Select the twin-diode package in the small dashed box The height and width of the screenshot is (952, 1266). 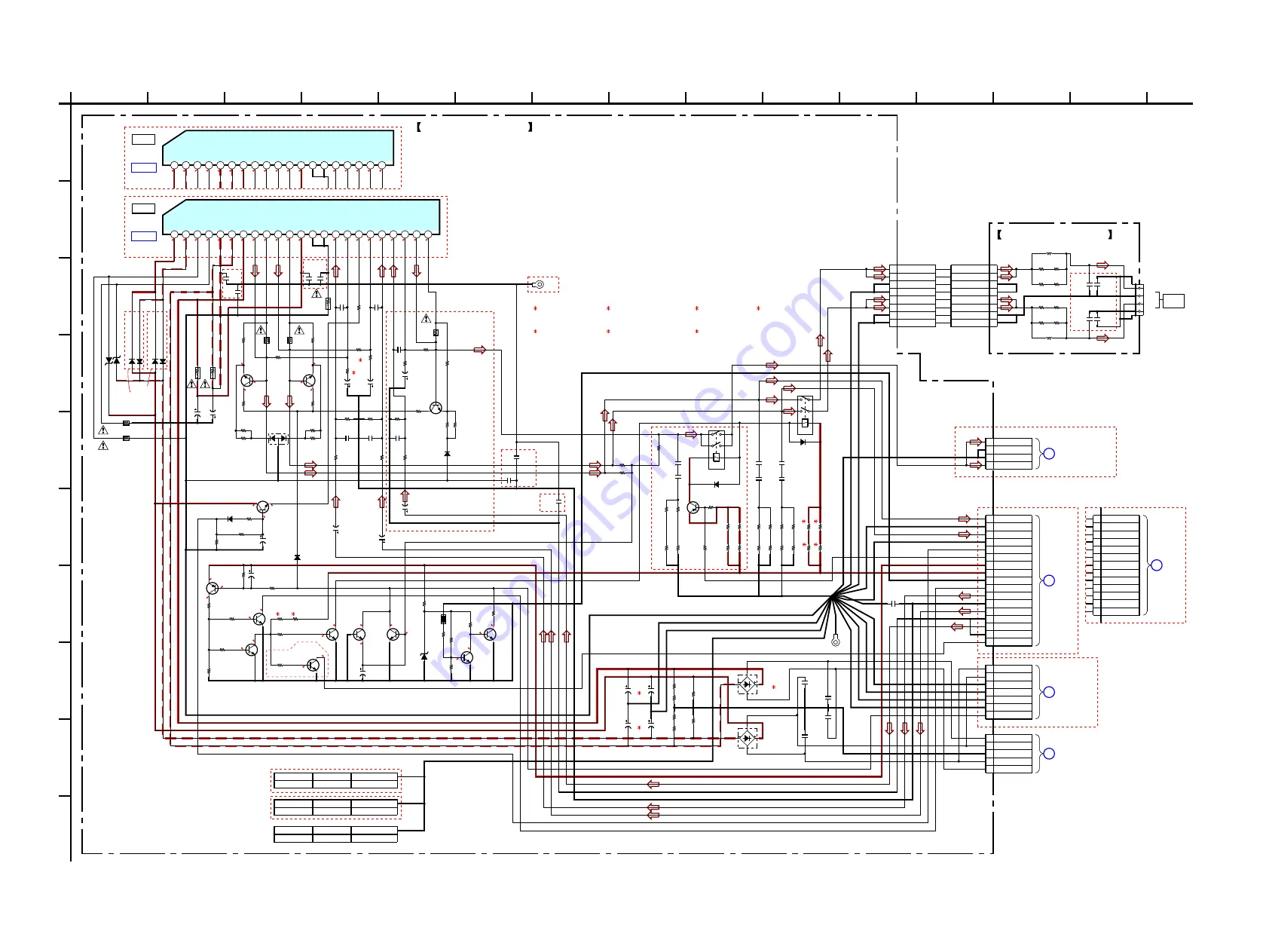click(278, 438)
